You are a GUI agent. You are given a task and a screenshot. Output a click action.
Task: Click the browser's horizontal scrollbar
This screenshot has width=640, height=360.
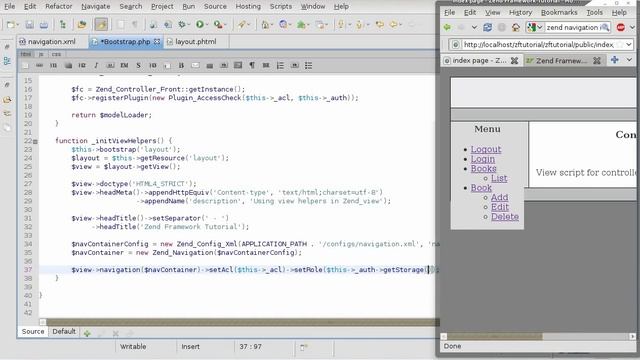(538, 337)
